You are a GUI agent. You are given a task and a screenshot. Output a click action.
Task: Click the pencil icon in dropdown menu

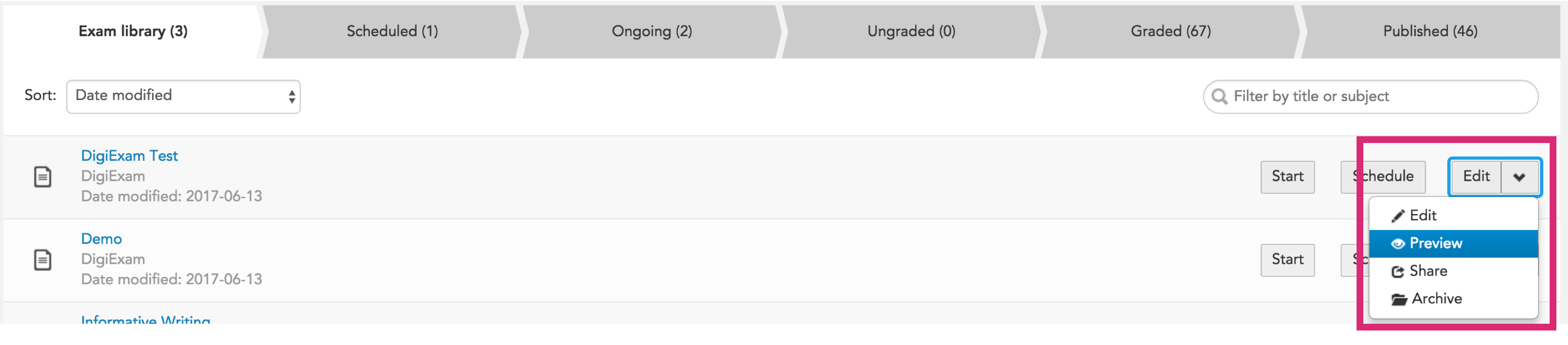(x=1398, y=216)
